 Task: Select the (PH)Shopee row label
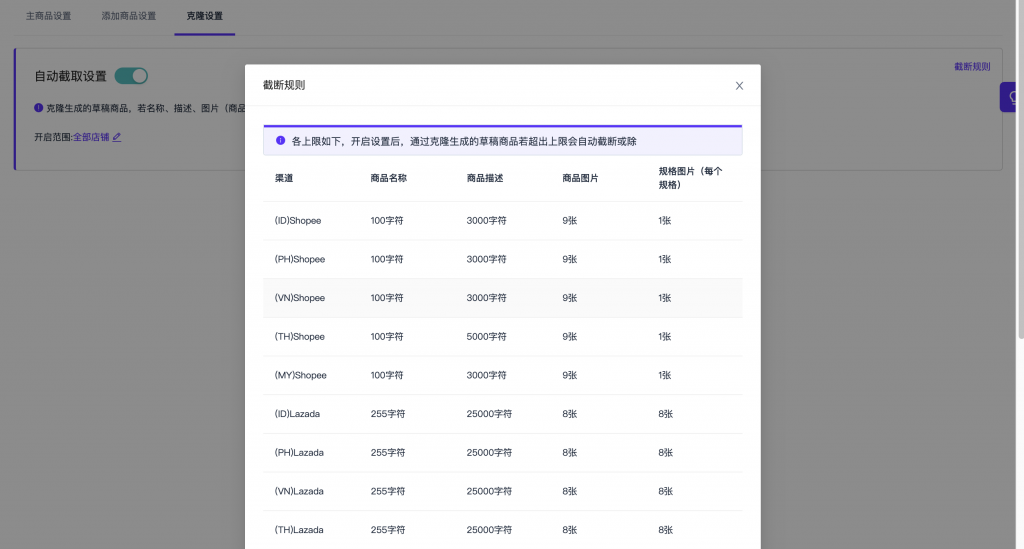300,259
